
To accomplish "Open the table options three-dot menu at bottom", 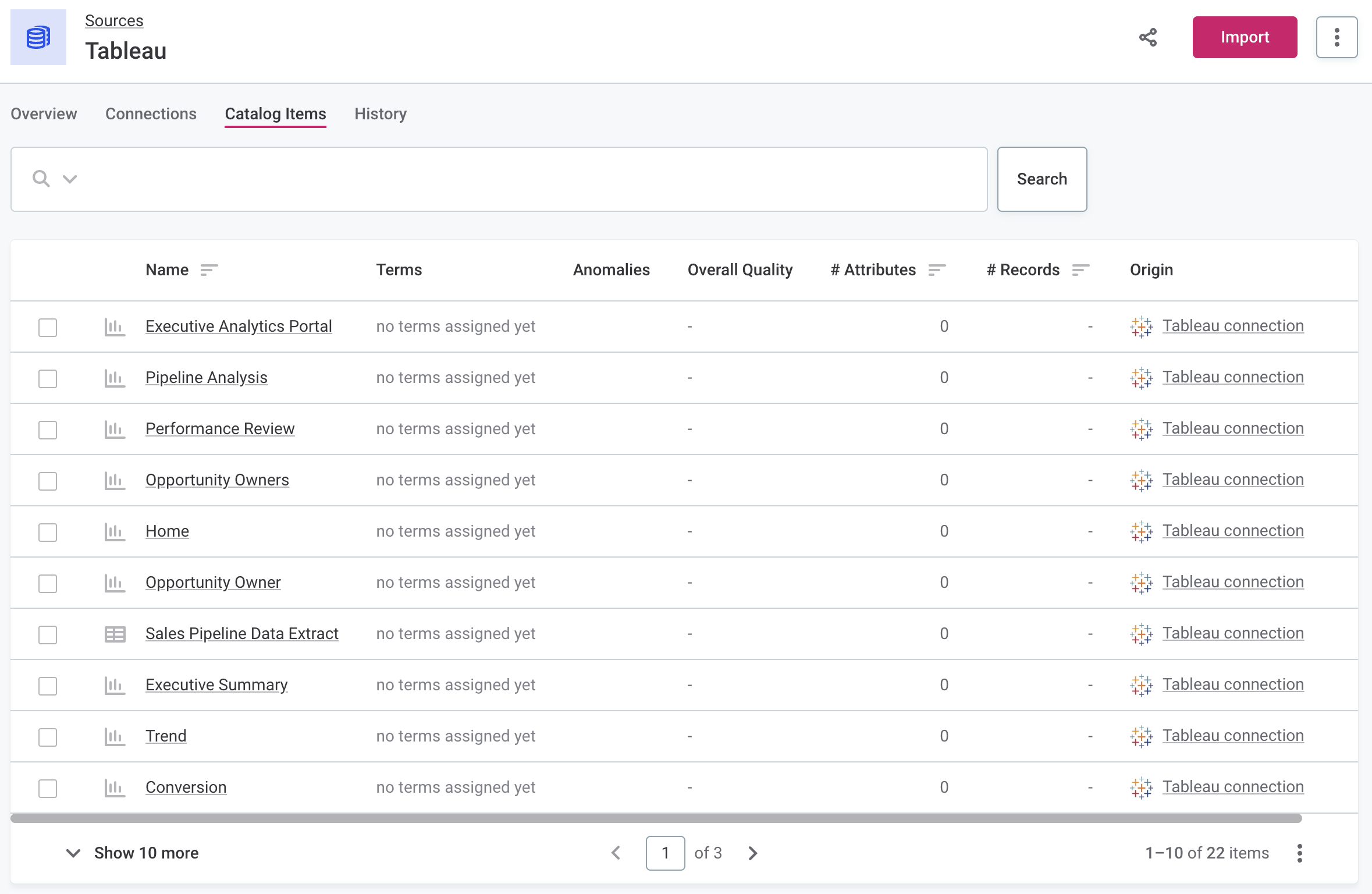I will pos(1299,853).
